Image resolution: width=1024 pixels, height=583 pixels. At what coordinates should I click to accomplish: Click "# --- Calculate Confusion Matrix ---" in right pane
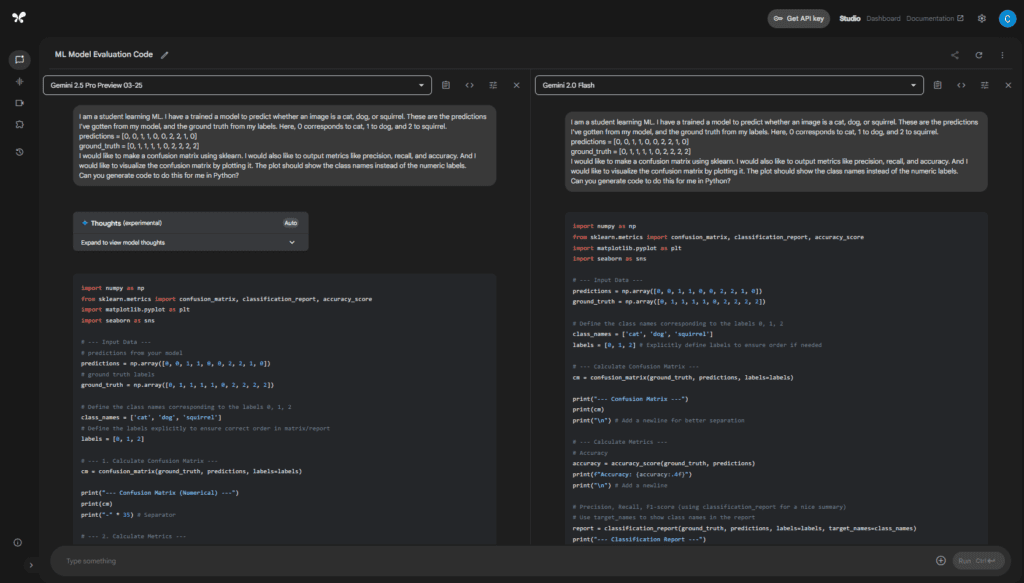[635, 366]
